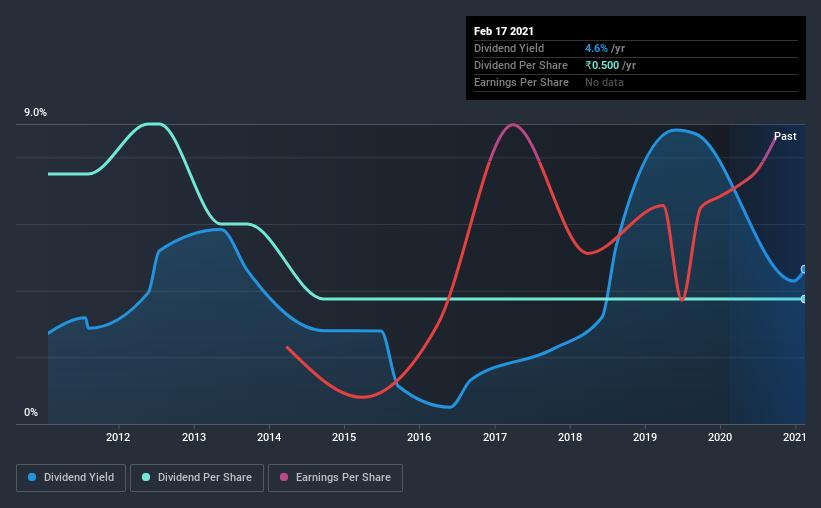This screenshot has width=821, height=508.
Task: Click the tooltip Dividend Per Share label
Action: pyautogui.click(x=520, y=65)
